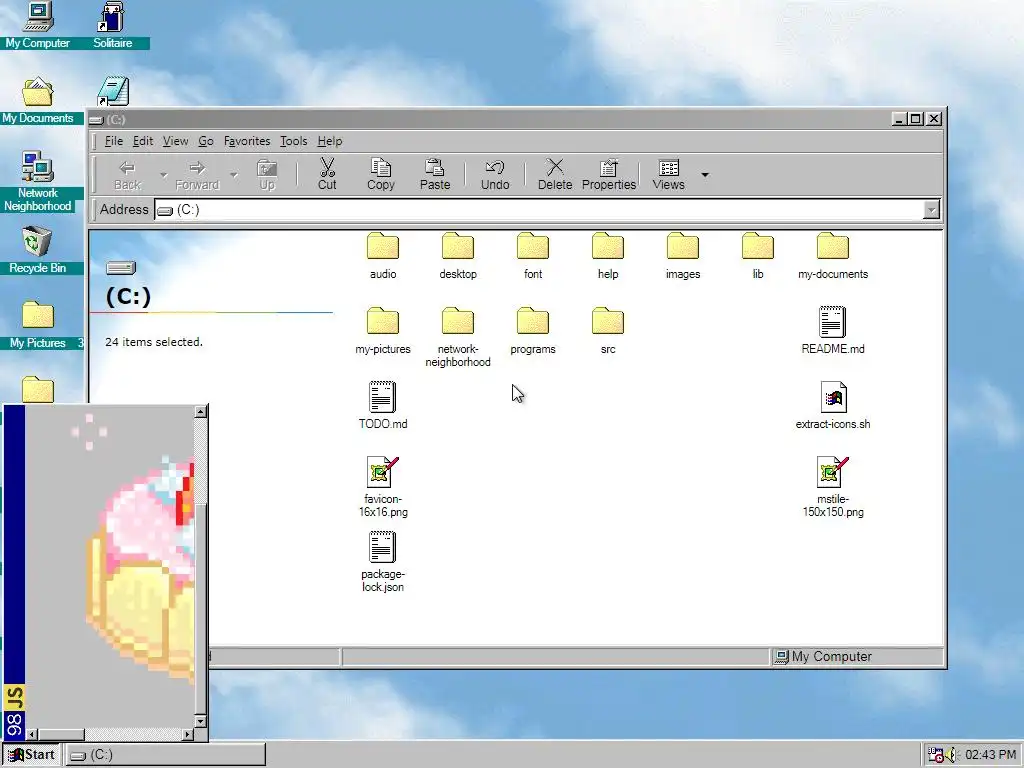Open My Computer desktop icon
Screen dimensions: 1024x768
point(37,25)
